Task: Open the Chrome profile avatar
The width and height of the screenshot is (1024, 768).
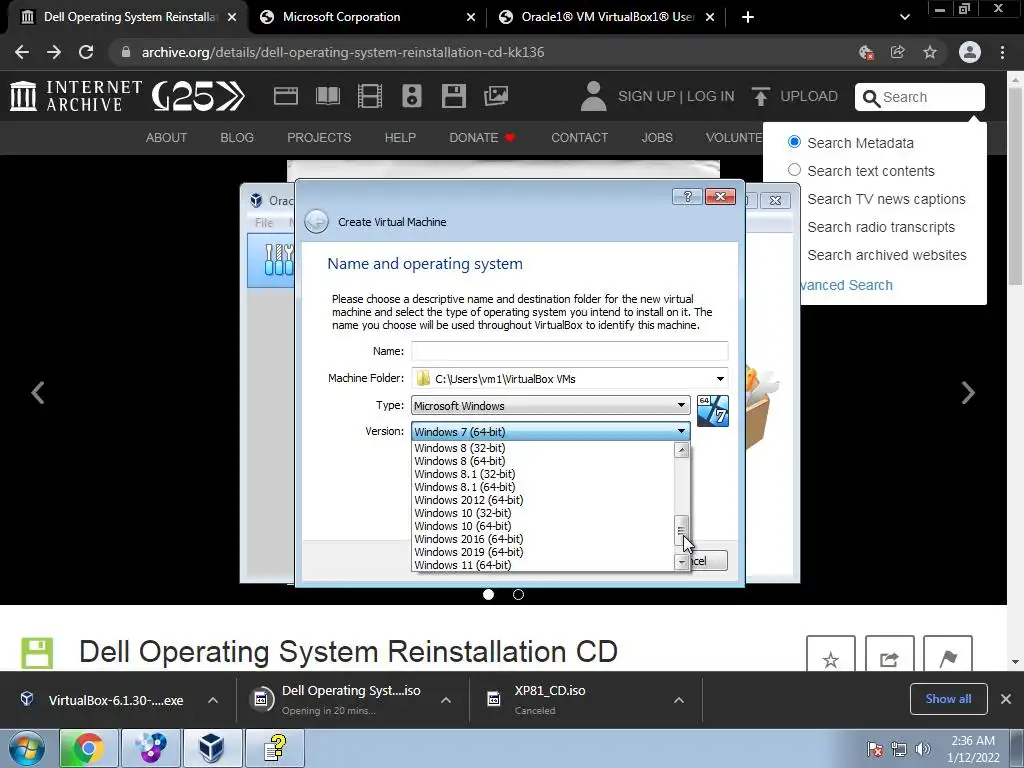Action: click(970, 52)
